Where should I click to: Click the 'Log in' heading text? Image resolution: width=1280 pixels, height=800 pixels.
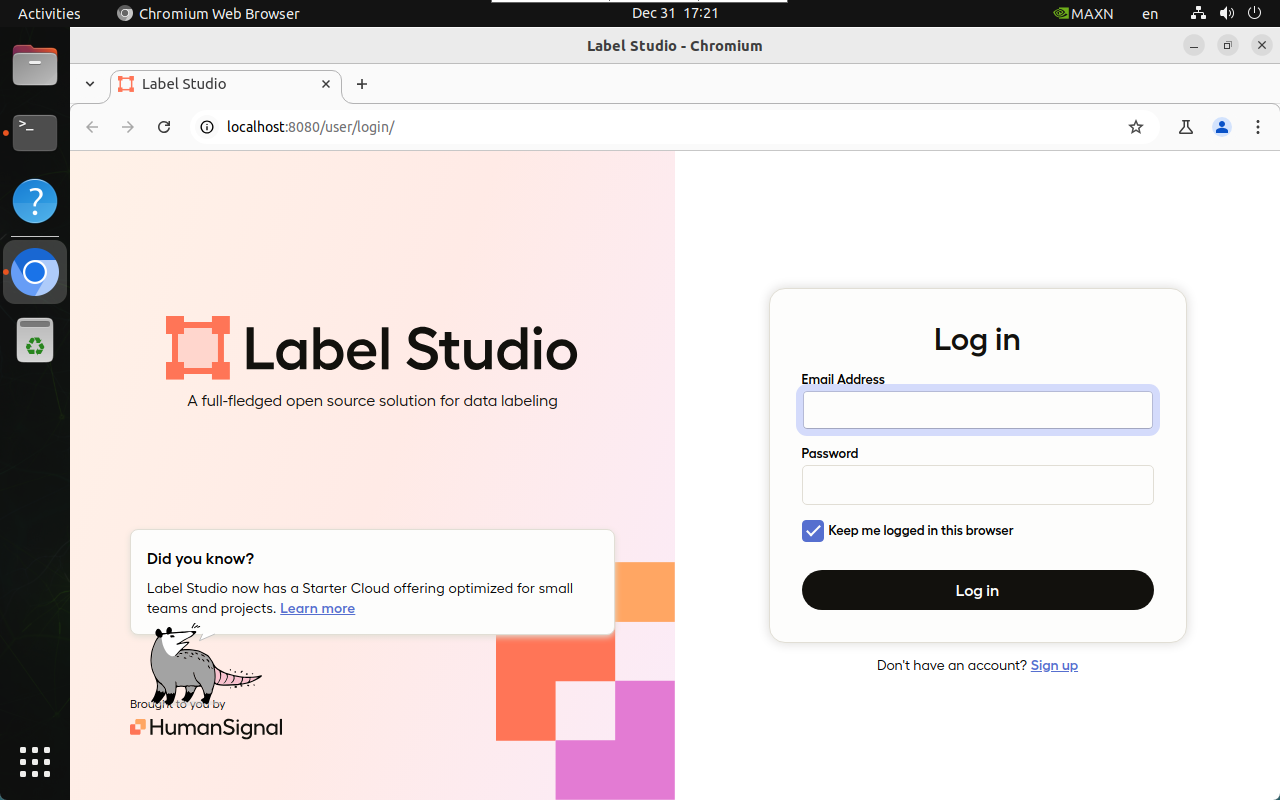(977, 340)
